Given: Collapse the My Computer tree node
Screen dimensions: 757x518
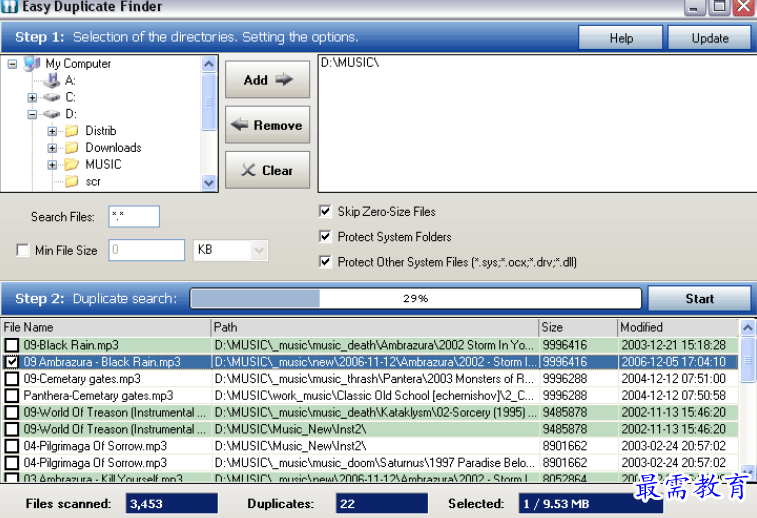Looking at the screenshot, I should (x=13, y=64).
